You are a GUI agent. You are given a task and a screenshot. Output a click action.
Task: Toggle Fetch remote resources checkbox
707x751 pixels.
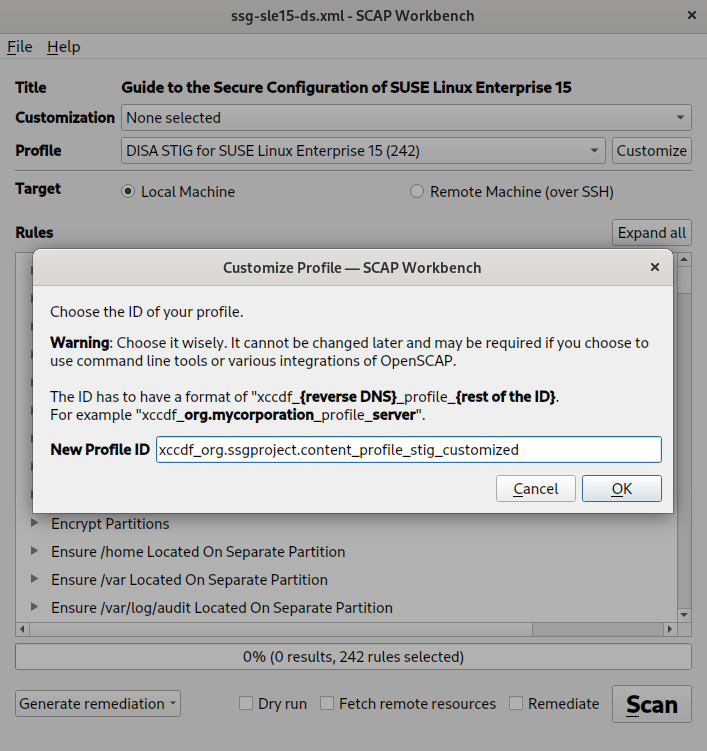(x=327, y=703)
